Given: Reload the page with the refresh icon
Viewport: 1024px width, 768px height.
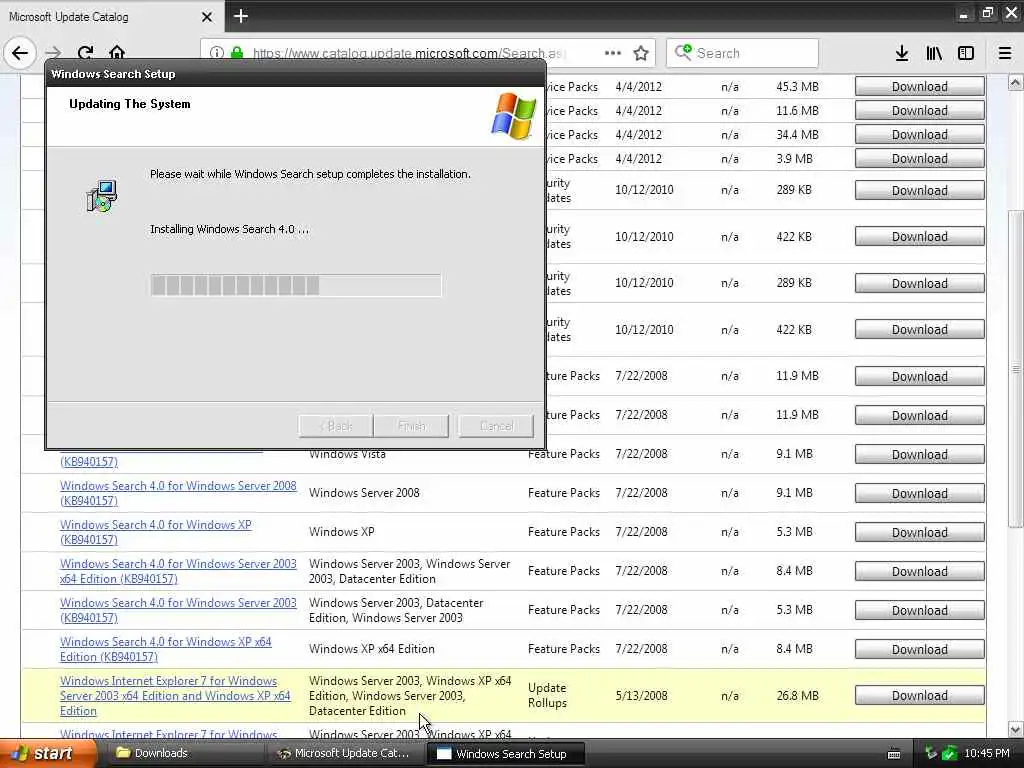Looking at the screenshot, I should pyautogui.click(x=85, y=53).
